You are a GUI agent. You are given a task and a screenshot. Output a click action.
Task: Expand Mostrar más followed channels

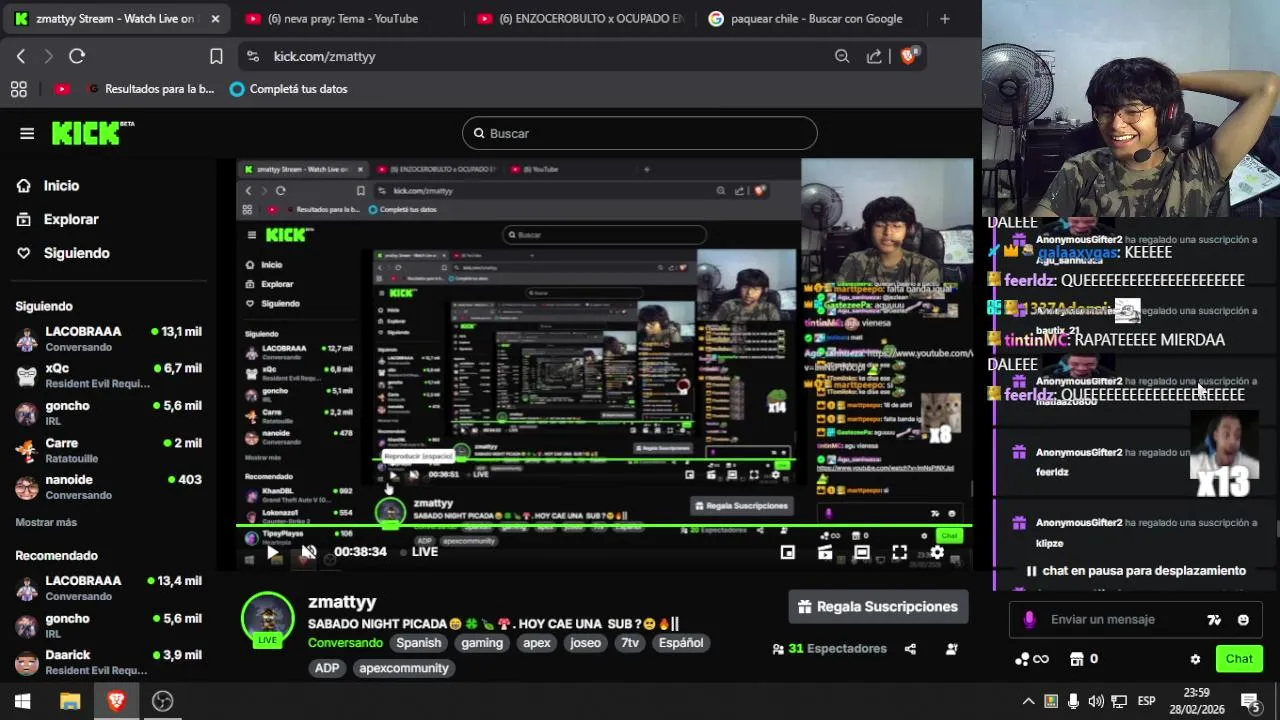[46, 522]
